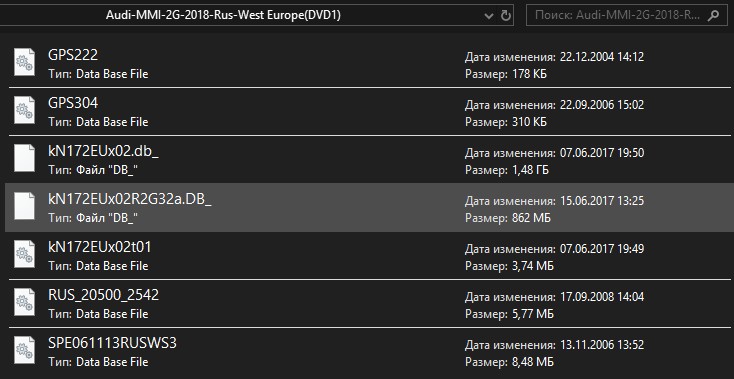Click the search magnifier icon
Screen dimensions: 734x379
click(713, 15)
